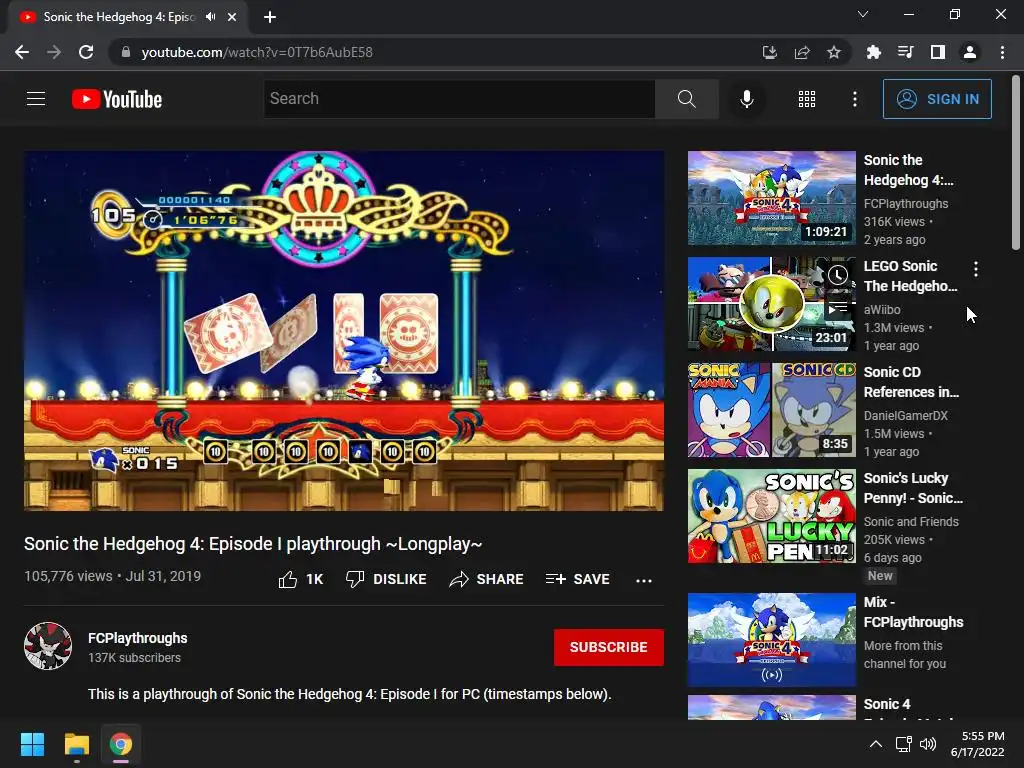Open more actions ellipsis under video
This screenshot has width=1024, height=768.
pyautogui.click(x=643, y=580)
